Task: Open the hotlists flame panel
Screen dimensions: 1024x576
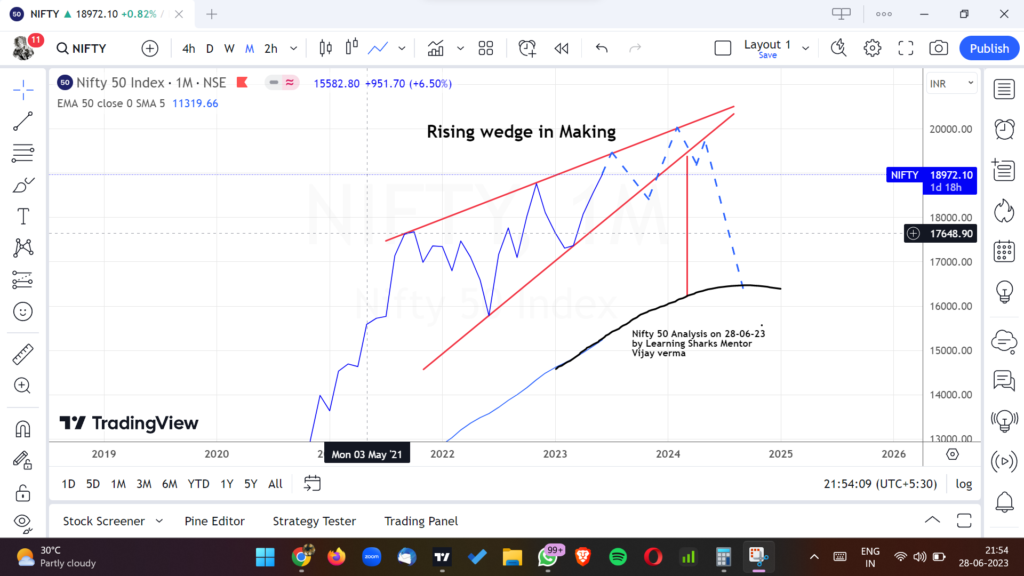Action: click(1004, 211)
